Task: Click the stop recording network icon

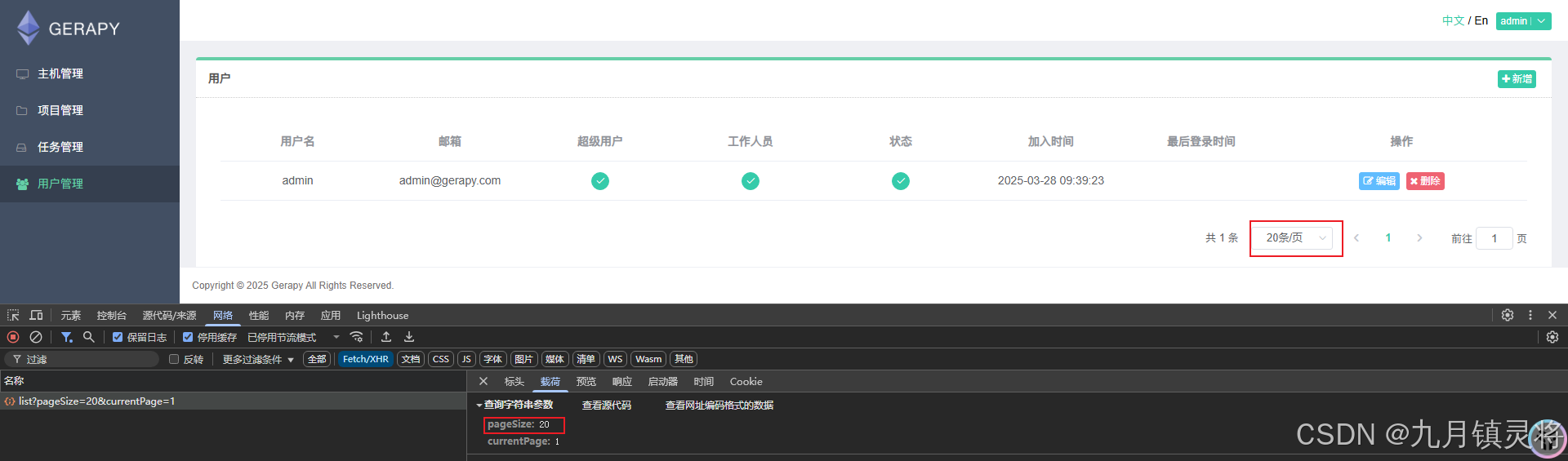Action: (13, 337)
